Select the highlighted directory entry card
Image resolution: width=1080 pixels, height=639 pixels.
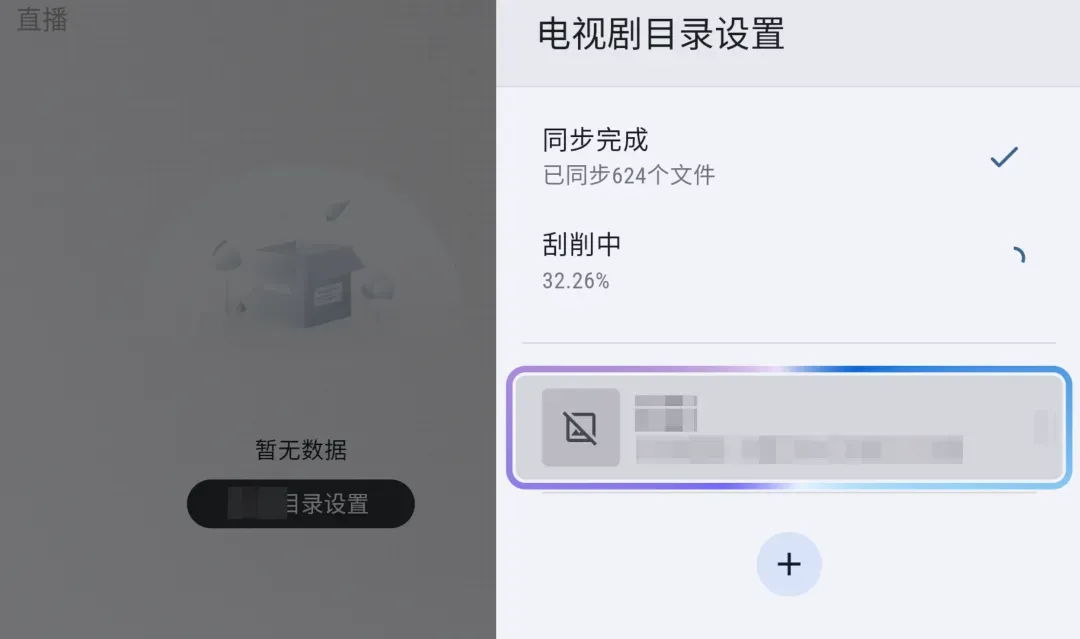[789, 428]
